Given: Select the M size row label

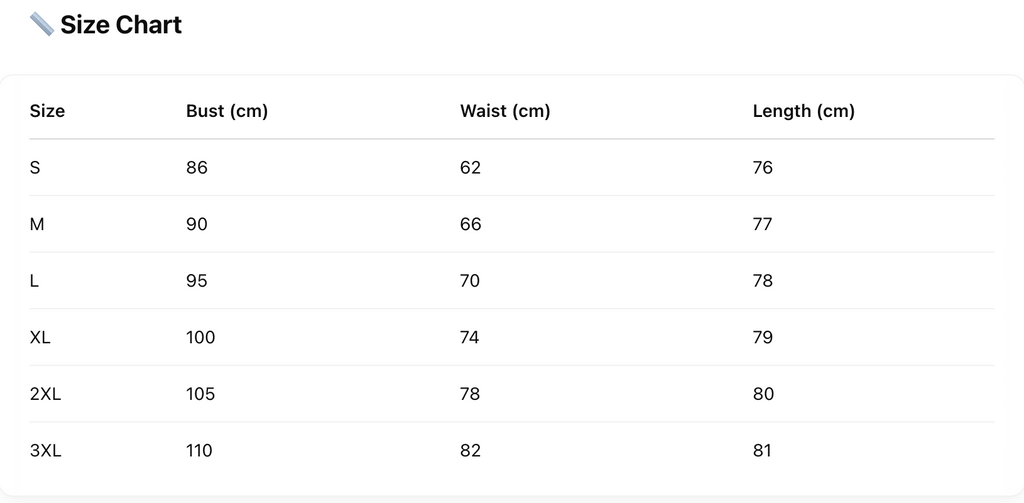Looking at the screenshot, I should 37,224.
